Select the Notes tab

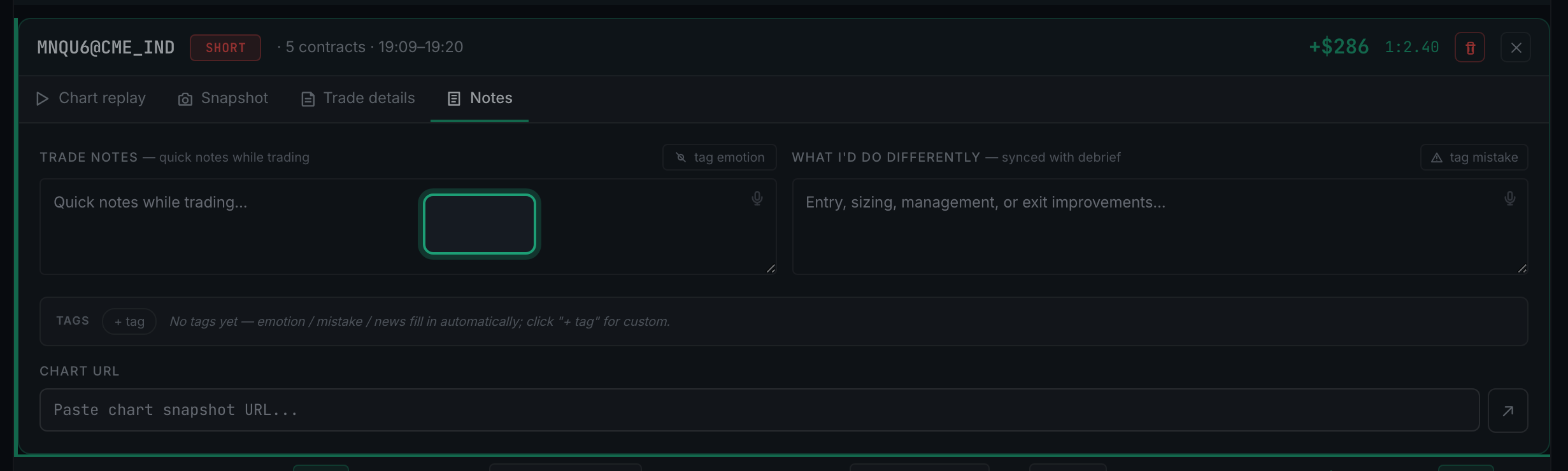[x=480, y=99]
